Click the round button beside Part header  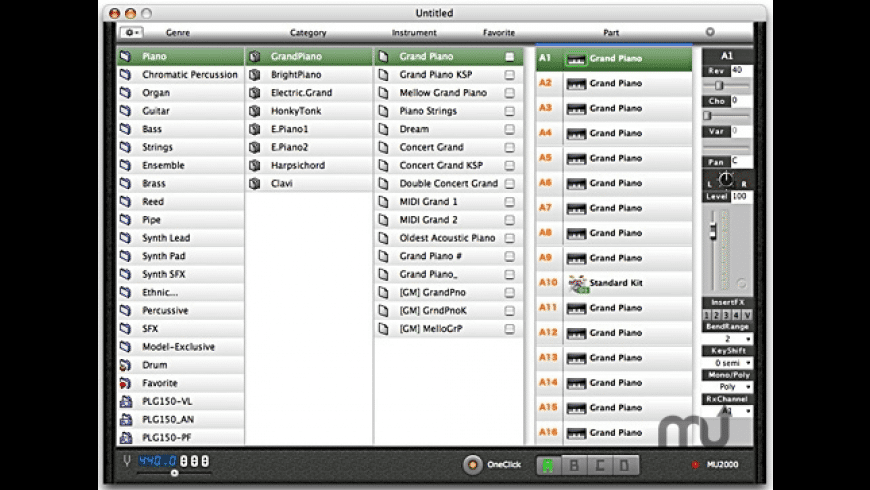pyautogui.click(x=710, y=32)
